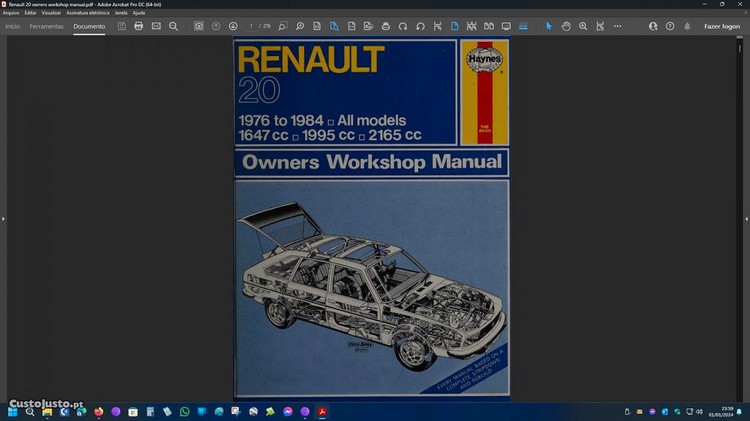This screenshot has width=750, height=421.
Task: Switch to the Início tab
Action: pos(13,26)
